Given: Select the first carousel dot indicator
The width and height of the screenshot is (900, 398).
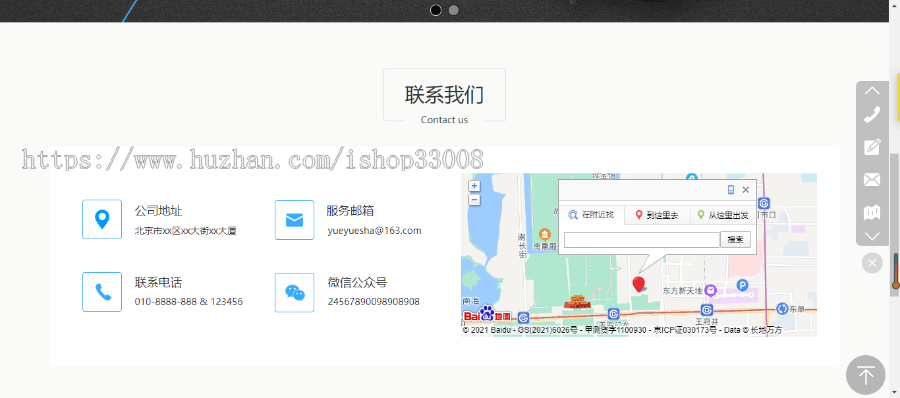Looking at the screenshot, I should click(436, 10).
